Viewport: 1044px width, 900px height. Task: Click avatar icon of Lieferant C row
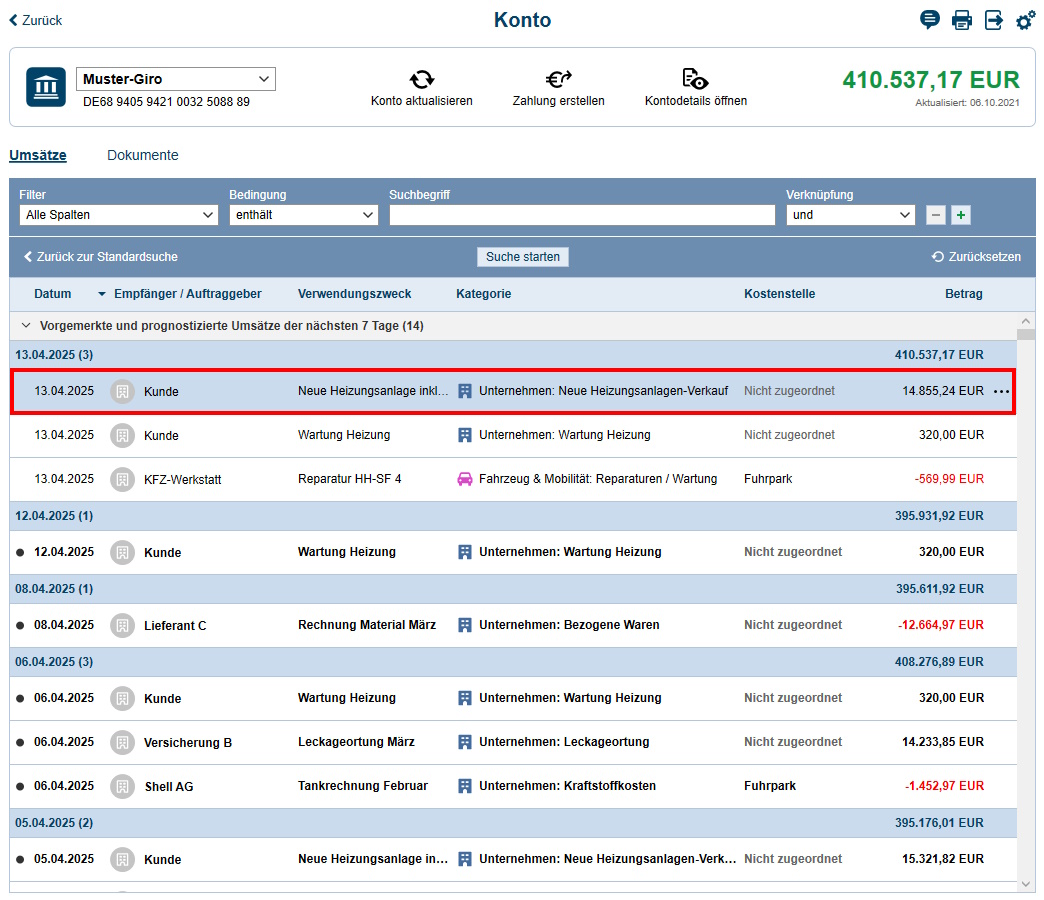tap(123, 625)
